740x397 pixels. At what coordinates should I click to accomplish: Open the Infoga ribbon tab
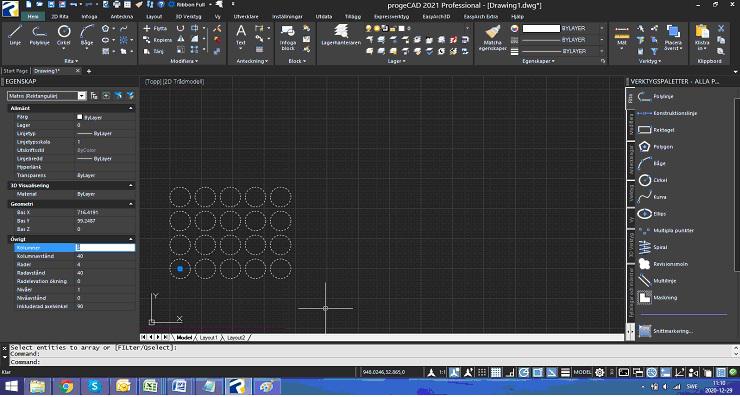pyautogui.click(x=89, y=17)
